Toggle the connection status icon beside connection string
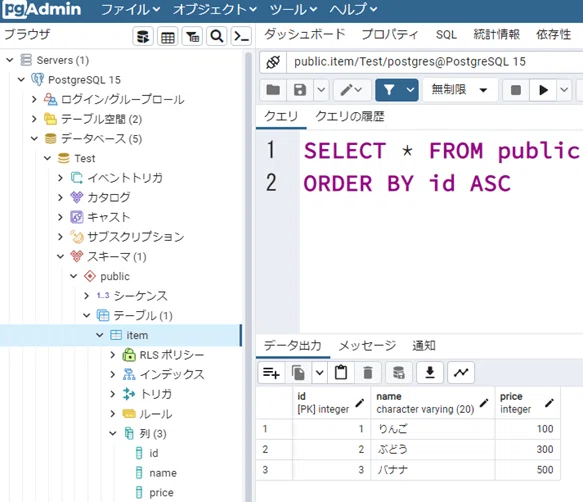 click(273, 62)
